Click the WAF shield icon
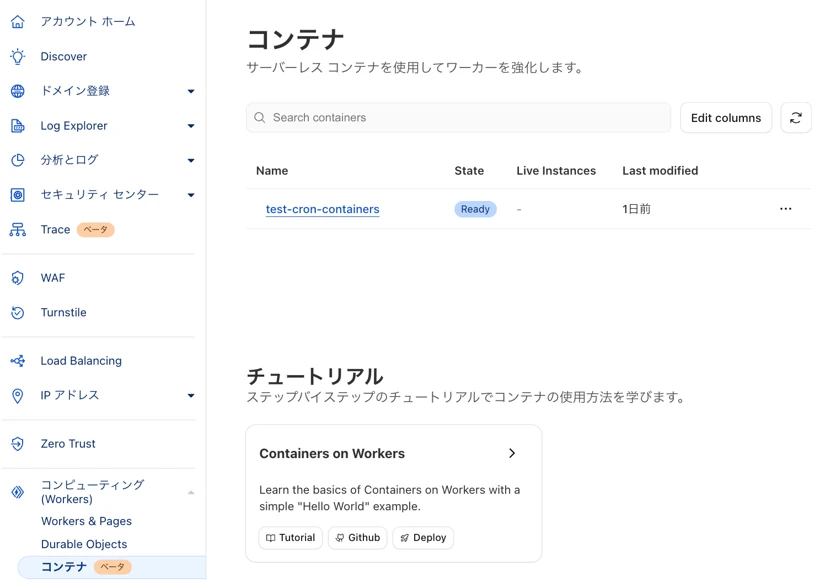836x580 pixels. 18,278
